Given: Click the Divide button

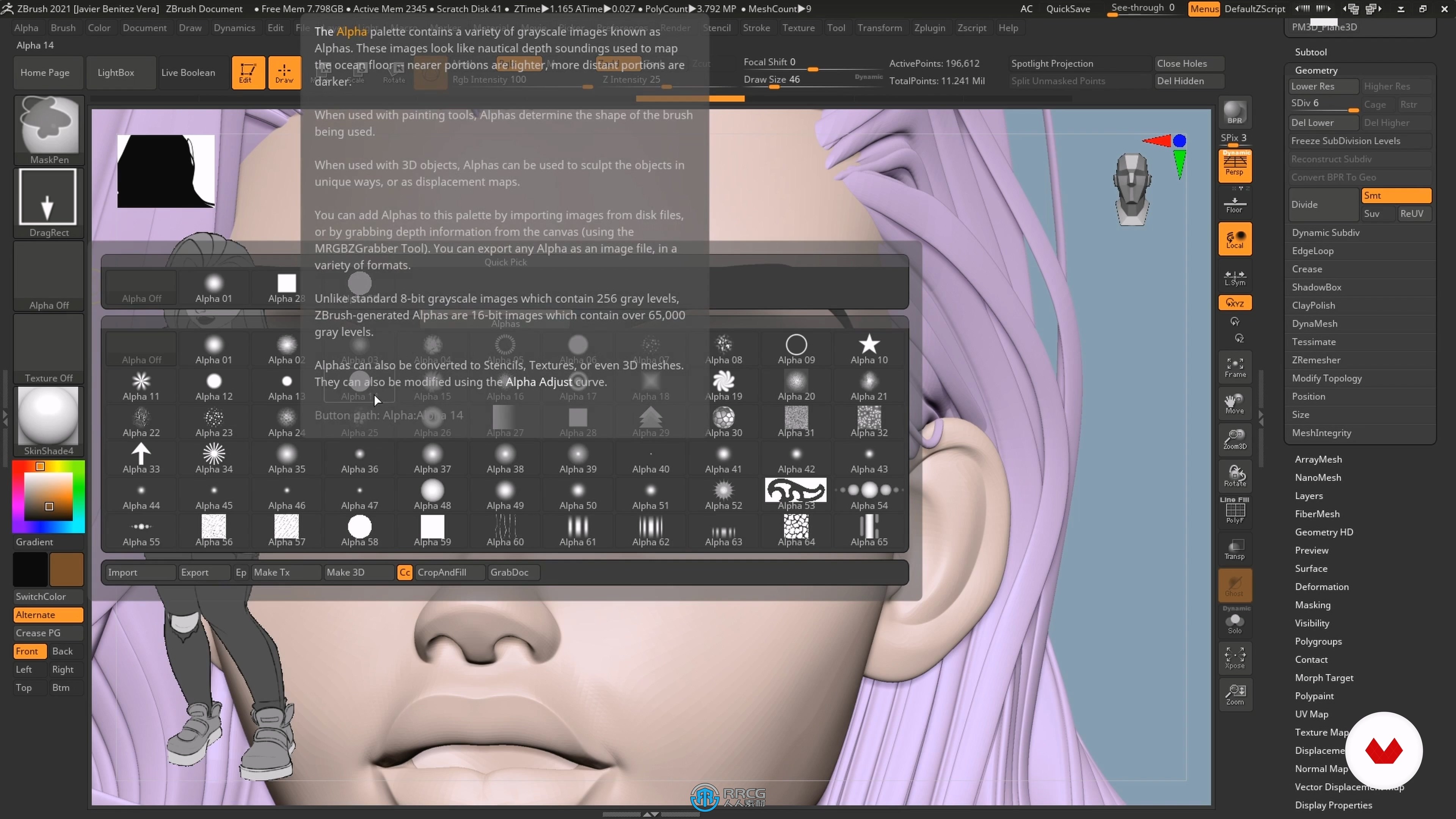Looking at the screenshot, I should pyautogui.click(x=1323, y=205).
